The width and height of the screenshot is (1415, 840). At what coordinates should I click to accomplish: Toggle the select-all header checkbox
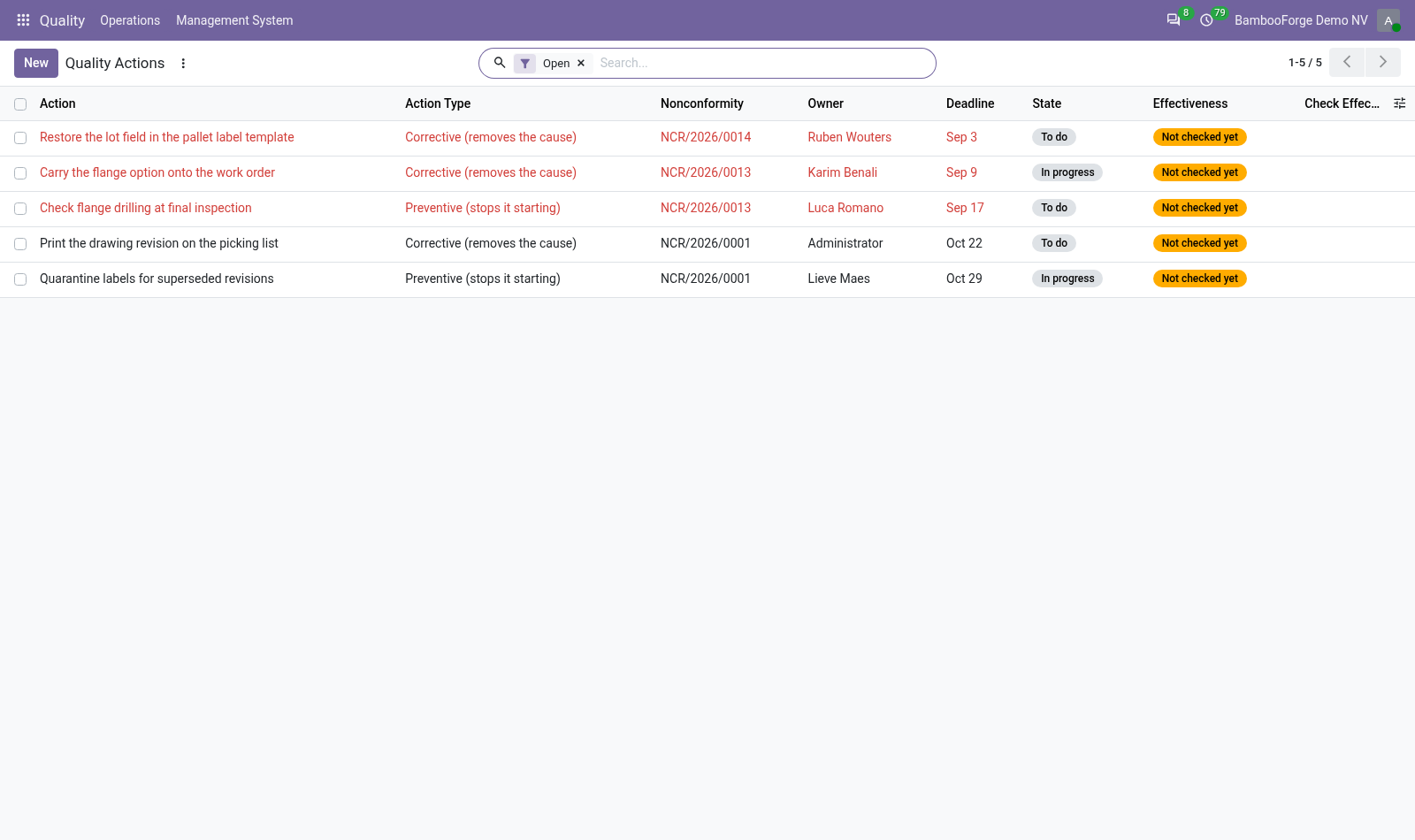tap(20, 104)
